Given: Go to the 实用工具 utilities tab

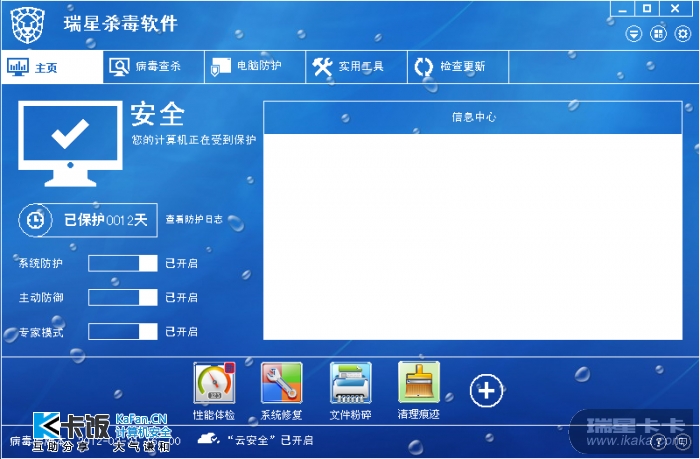Looking at the screenshot, I should click(x=356, y=67).
